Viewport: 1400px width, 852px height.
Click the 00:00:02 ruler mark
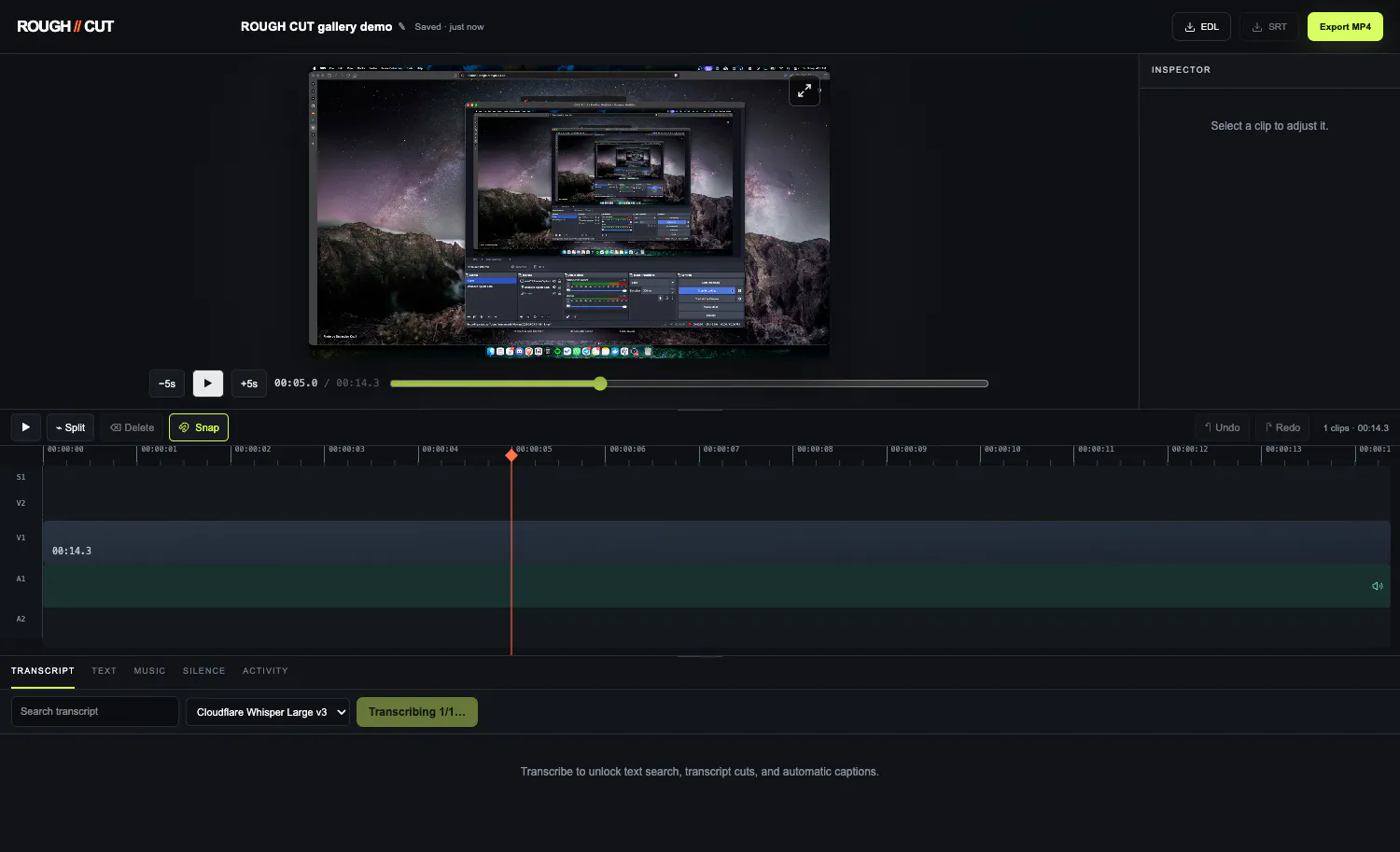click(x=253, y=449)
